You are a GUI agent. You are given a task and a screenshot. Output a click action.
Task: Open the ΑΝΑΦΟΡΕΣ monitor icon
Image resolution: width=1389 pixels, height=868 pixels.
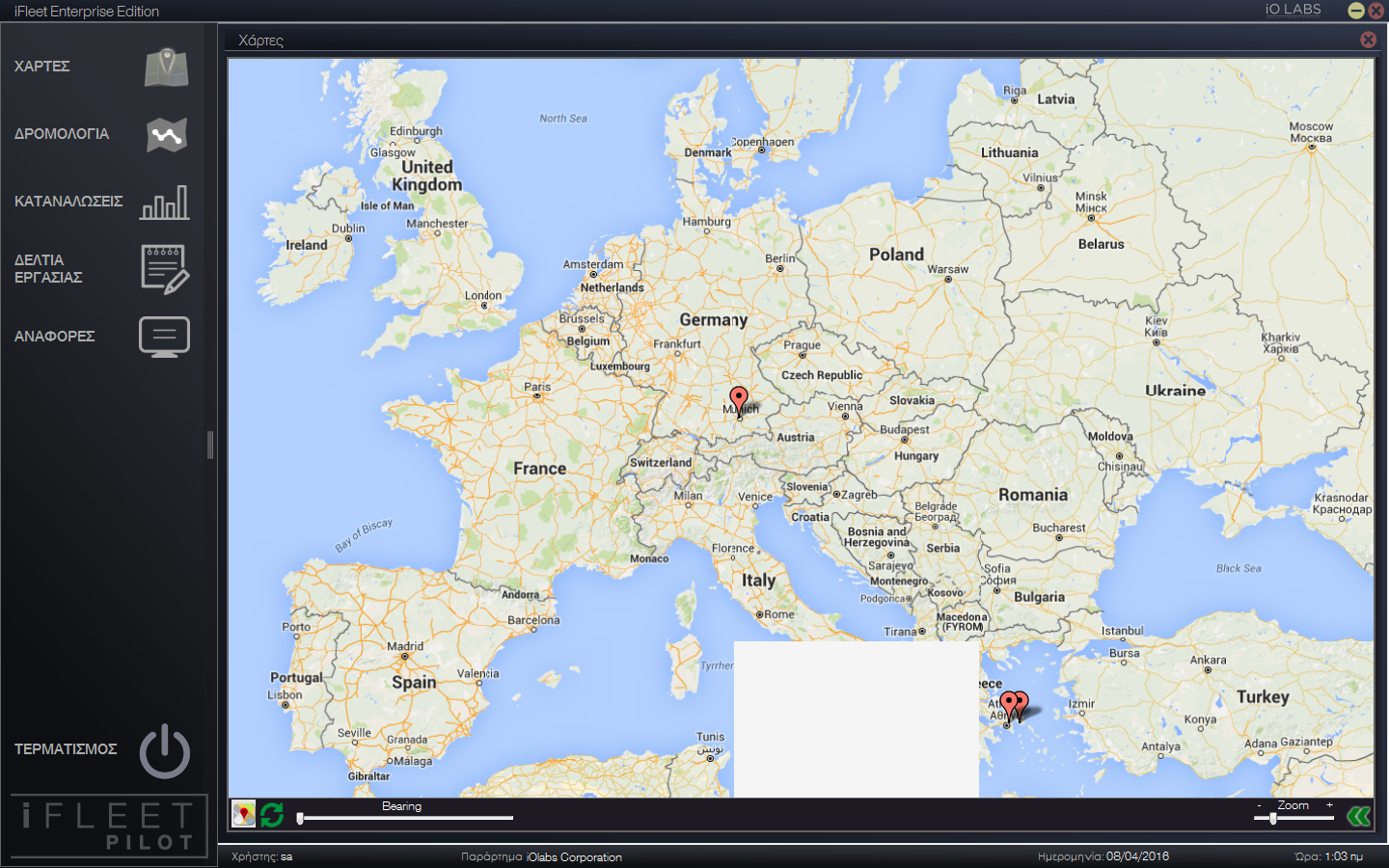pos(165,337)
